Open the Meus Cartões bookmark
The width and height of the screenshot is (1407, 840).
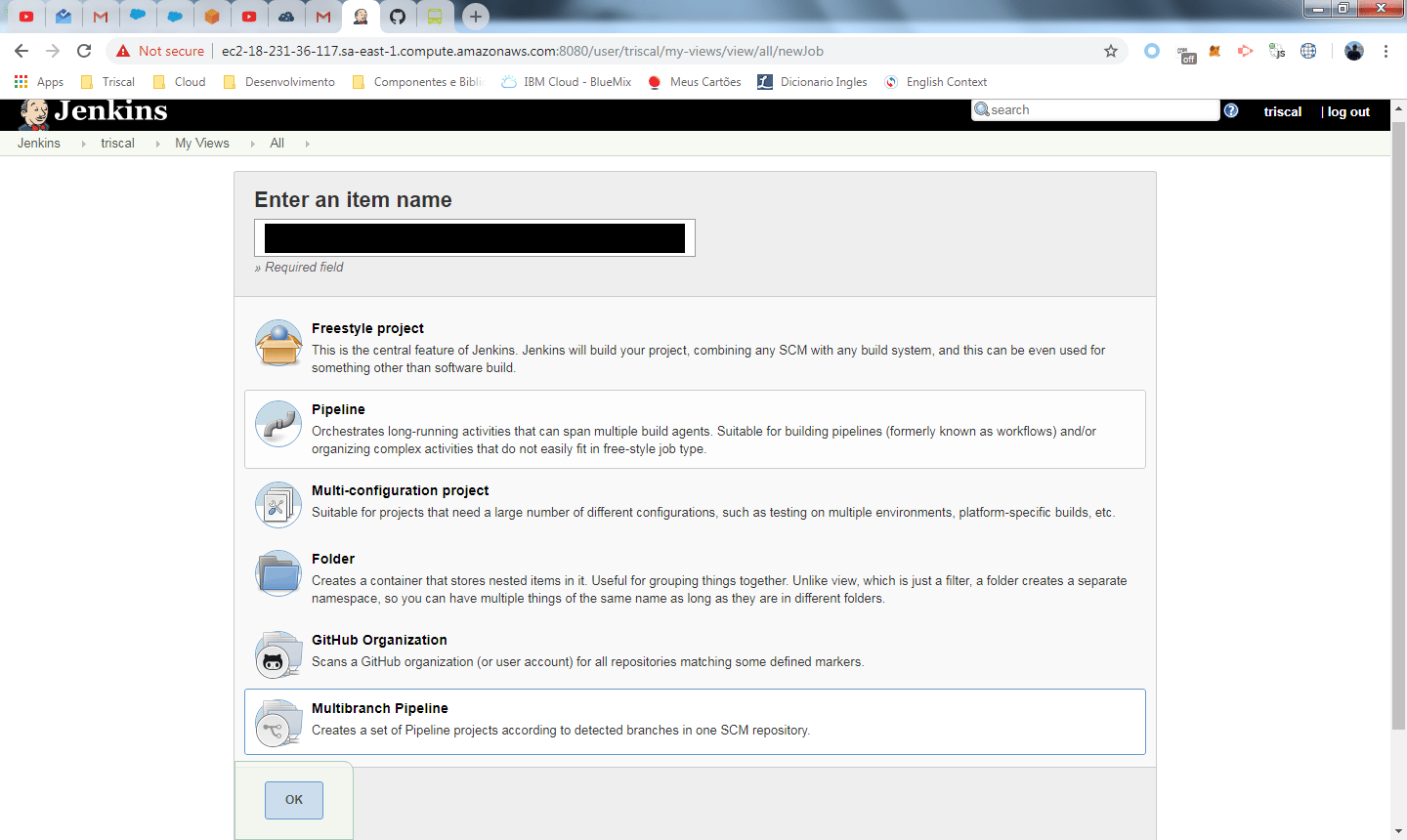(x=695, y=82)
